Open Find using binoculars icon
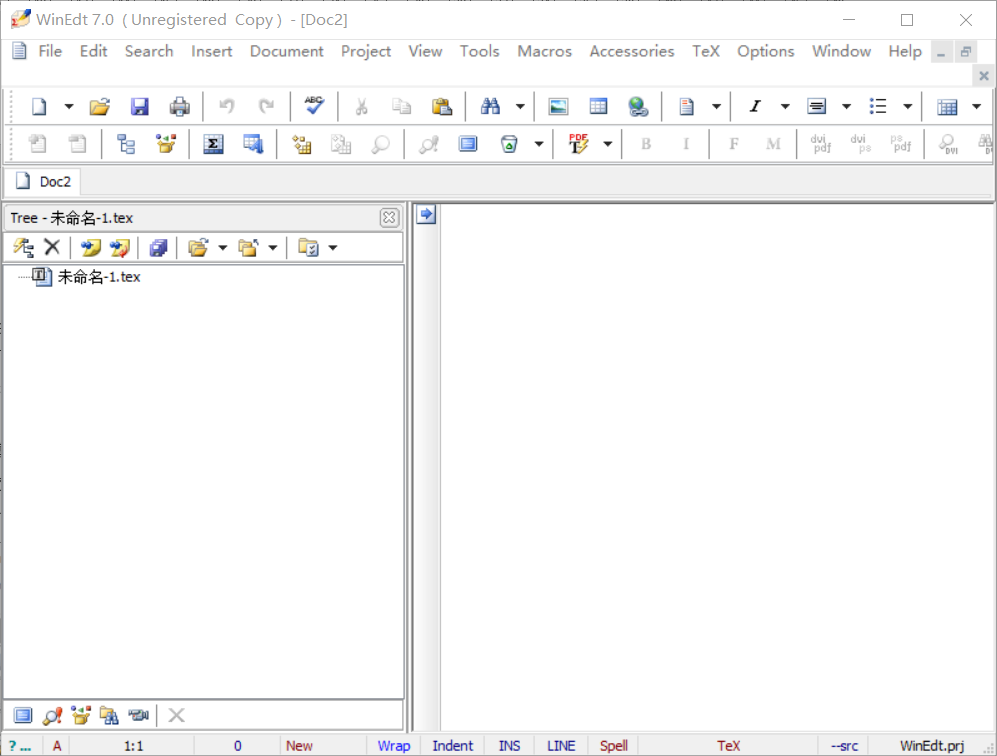Screen dimensions: 997x756 pyautogui.click(x=490, y=106)
